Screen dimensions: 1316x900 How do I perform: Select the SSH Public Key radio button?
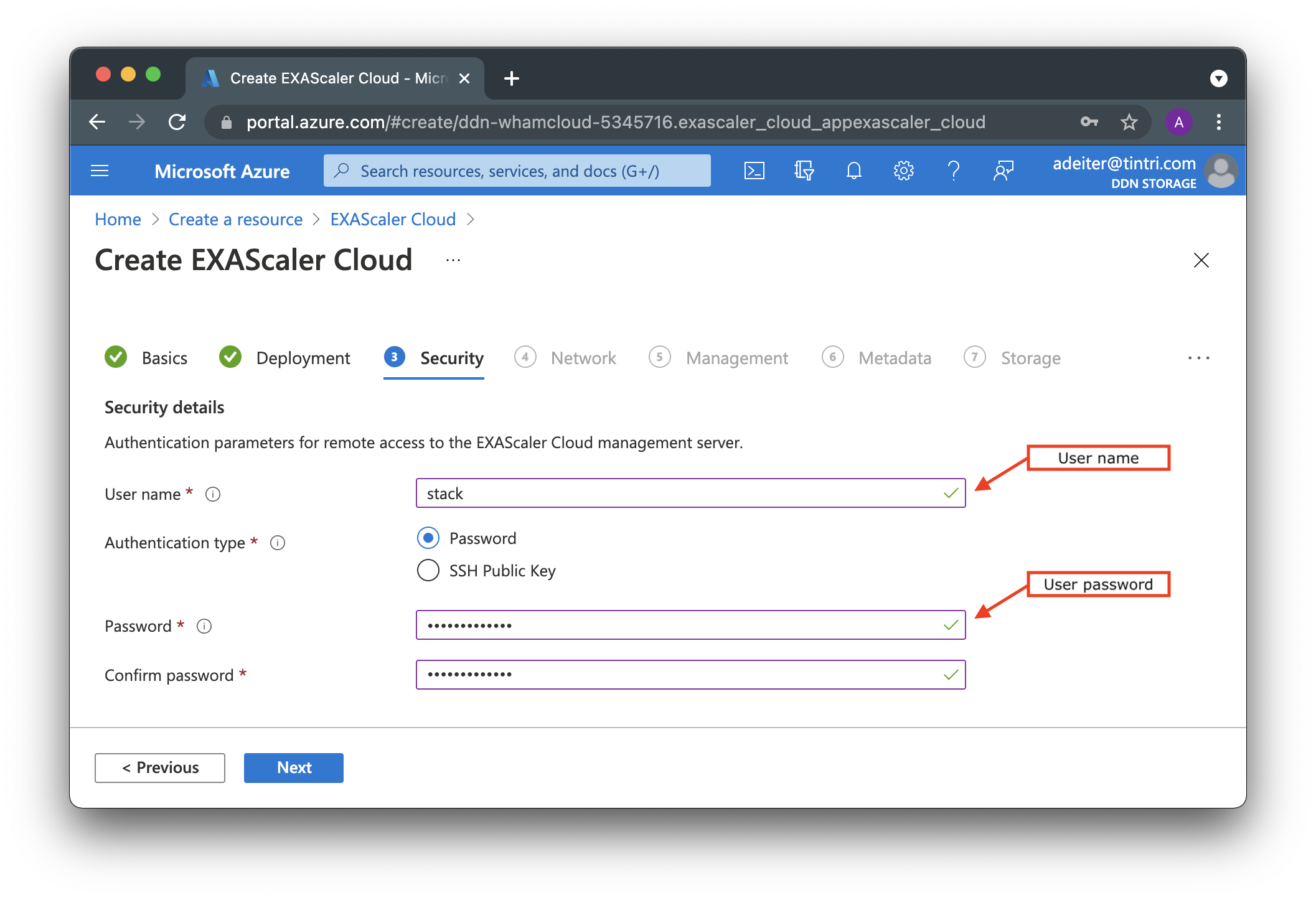(428, 570)
